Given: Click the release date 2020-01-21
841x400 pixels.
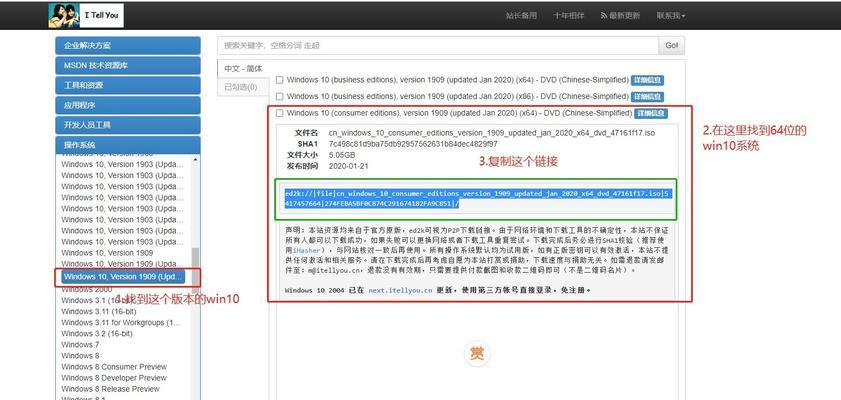Looking at the screenshot, I should click(x=348, y=166).
